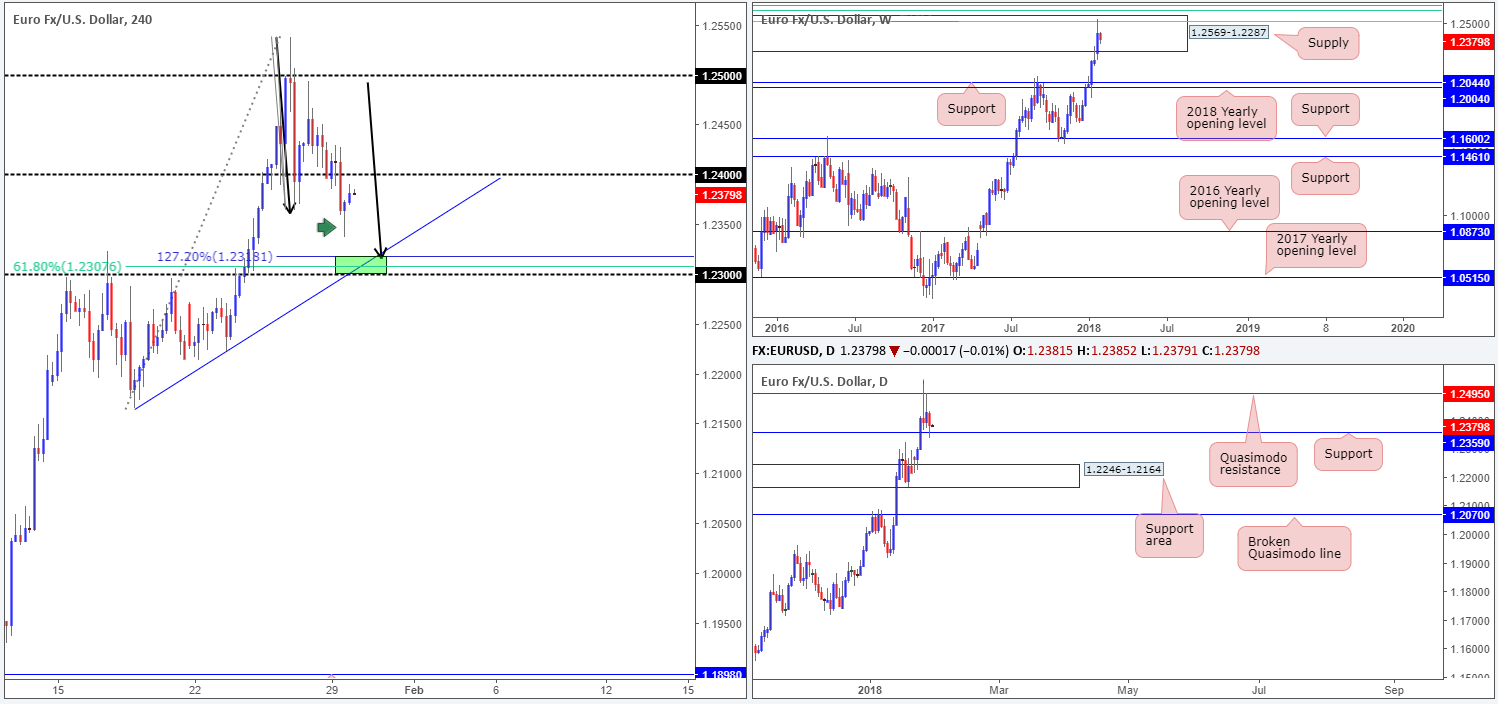The image size is (1498, 704).
Task: Select the green arrow marker on the 240 chart
Action: pyautogui.click(x=327, y=228)
